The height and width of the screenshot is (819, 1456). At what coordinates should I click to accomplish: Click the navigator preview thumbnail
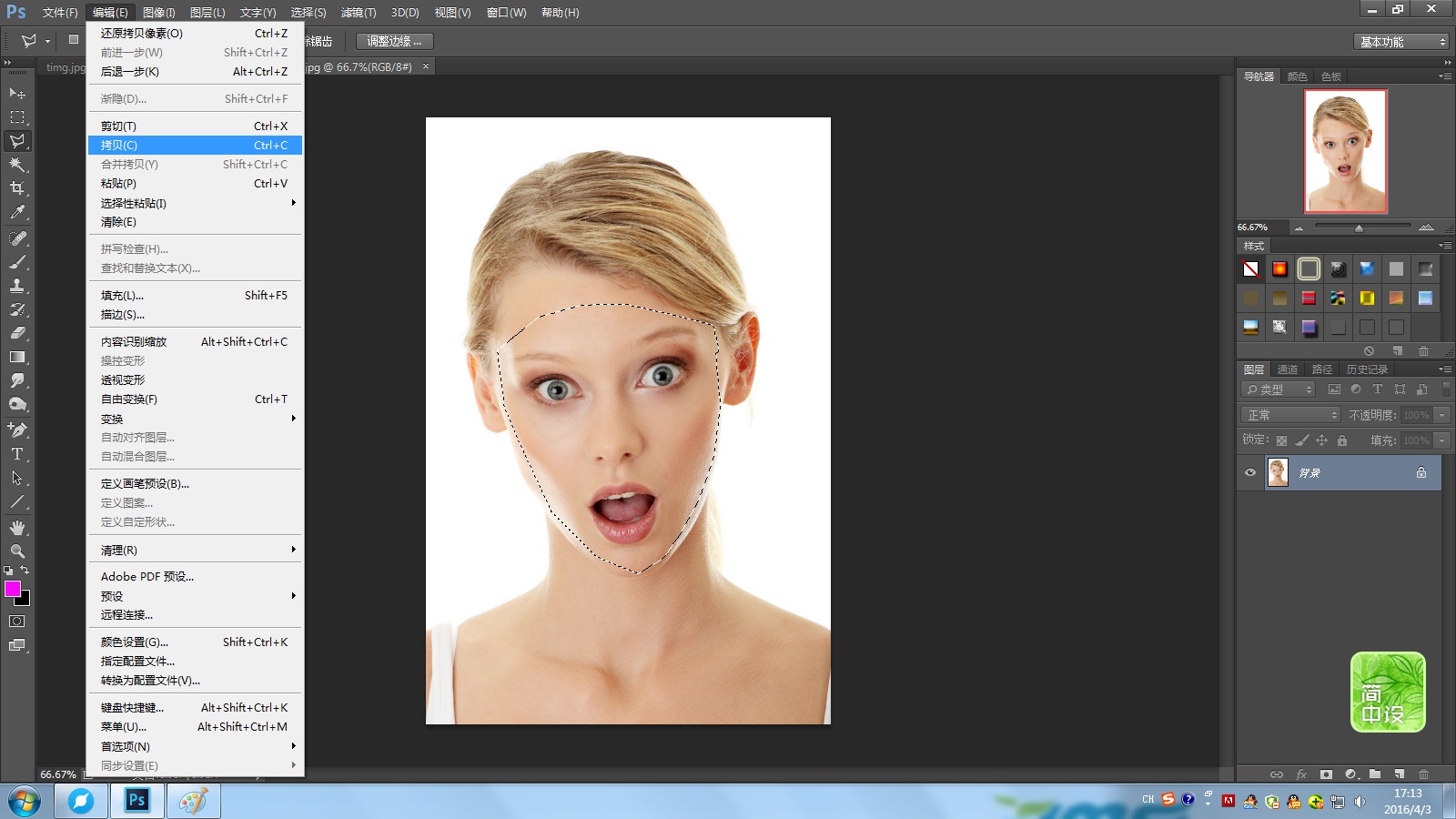tap(1345, 151)
